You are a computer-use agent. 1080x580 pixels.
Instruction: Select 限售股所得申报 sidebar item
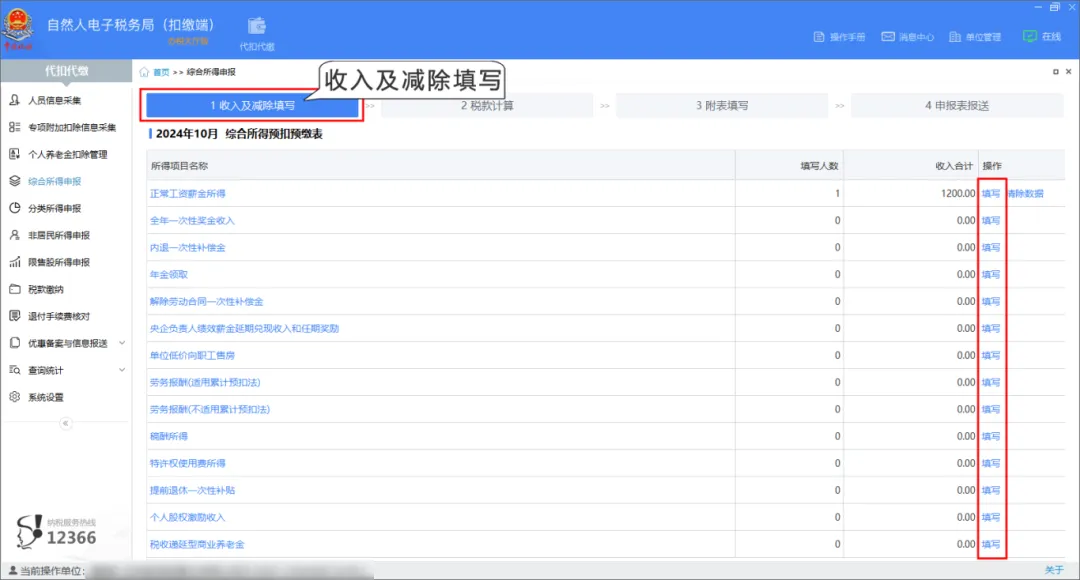(57, 262)
